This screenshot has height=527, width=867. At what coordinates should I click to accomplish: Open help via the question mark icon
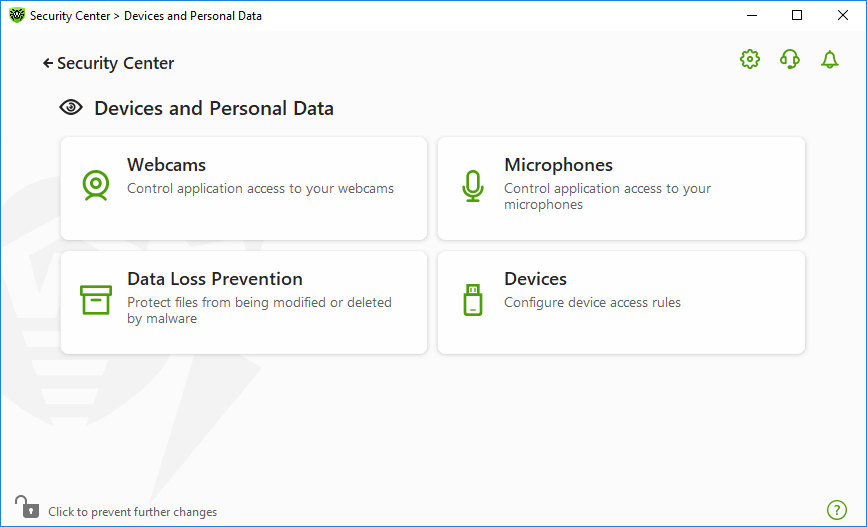tap(837, 510)
